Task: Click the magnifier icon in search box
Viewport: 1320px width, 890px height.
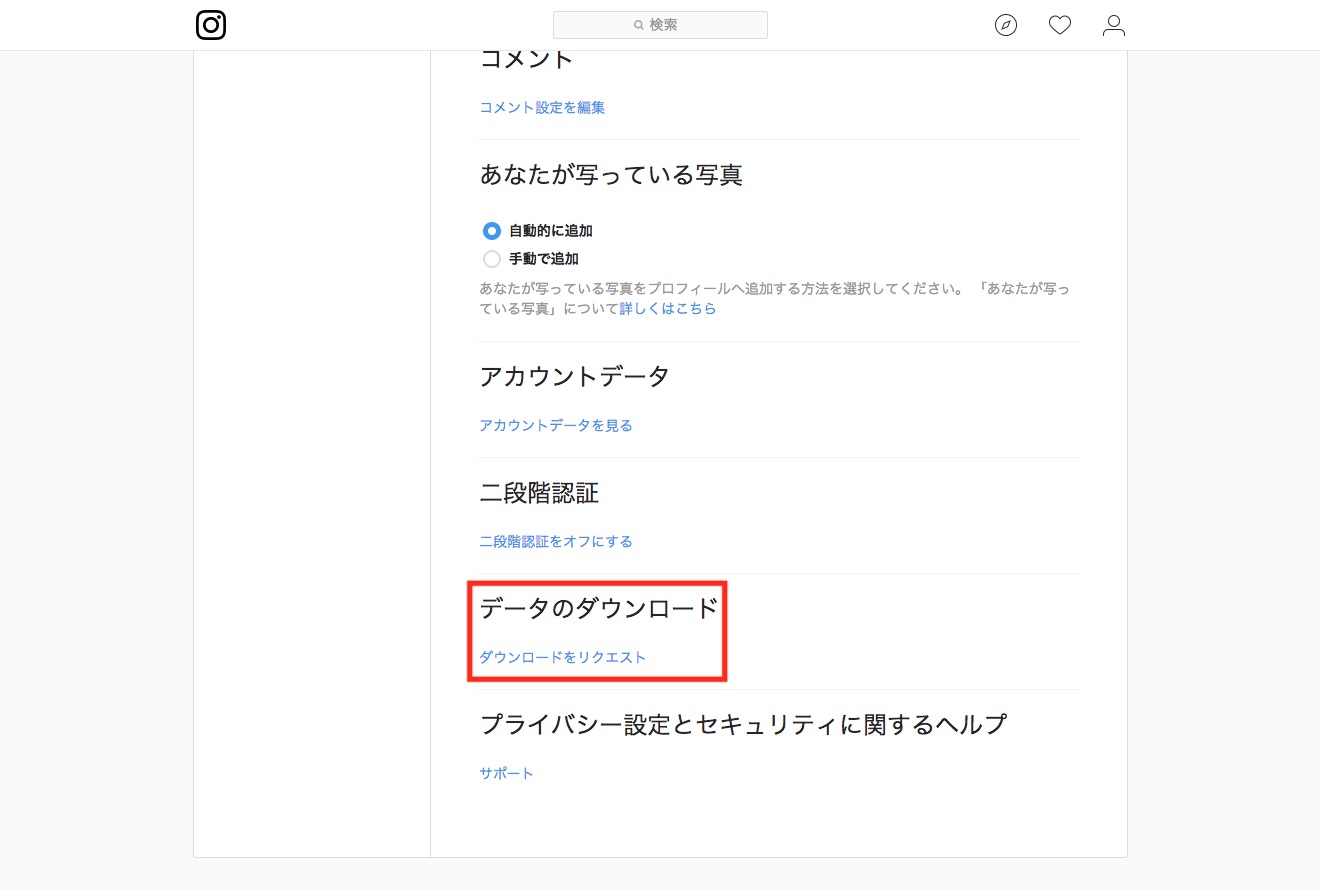Action: [x=639, y=25]
